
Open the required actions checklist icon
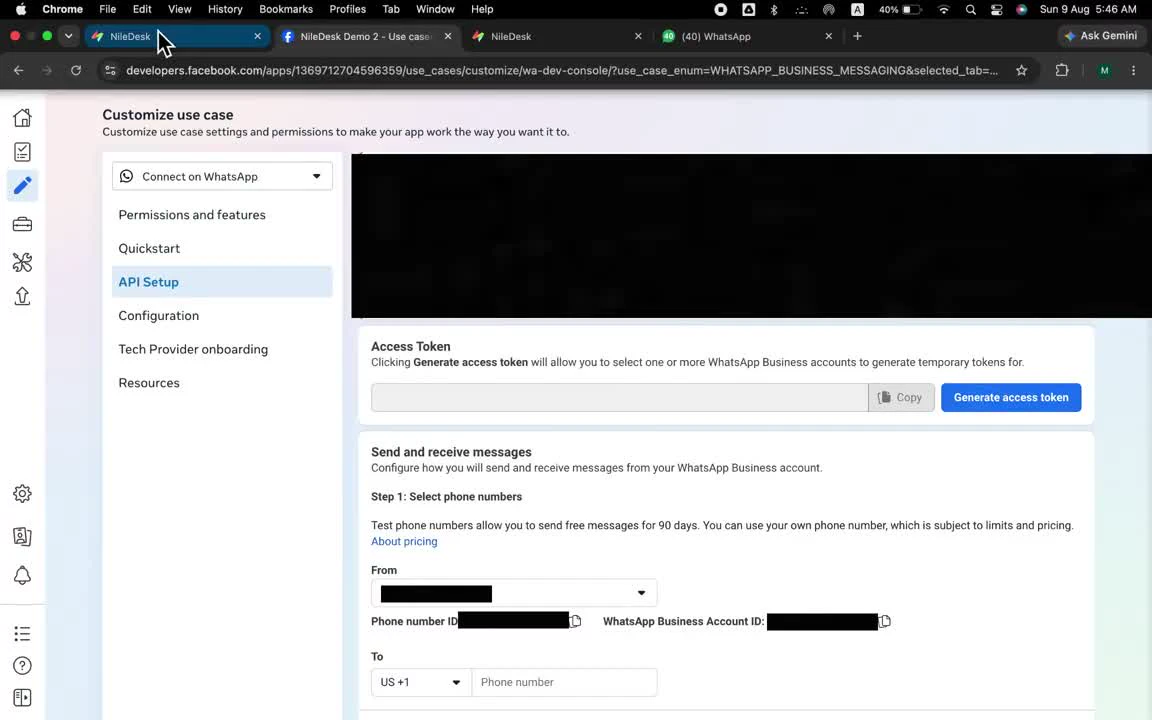click(x=22, y=152)
